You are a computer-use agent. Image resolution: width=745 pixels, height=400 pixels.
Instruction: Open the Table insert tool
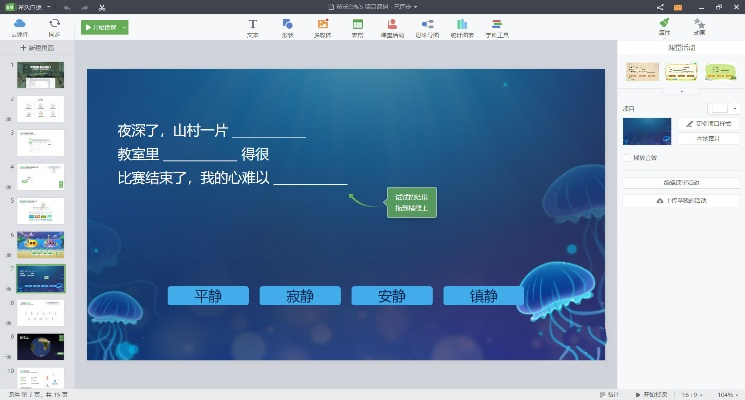pyautogui.click(x=357, y=26)
